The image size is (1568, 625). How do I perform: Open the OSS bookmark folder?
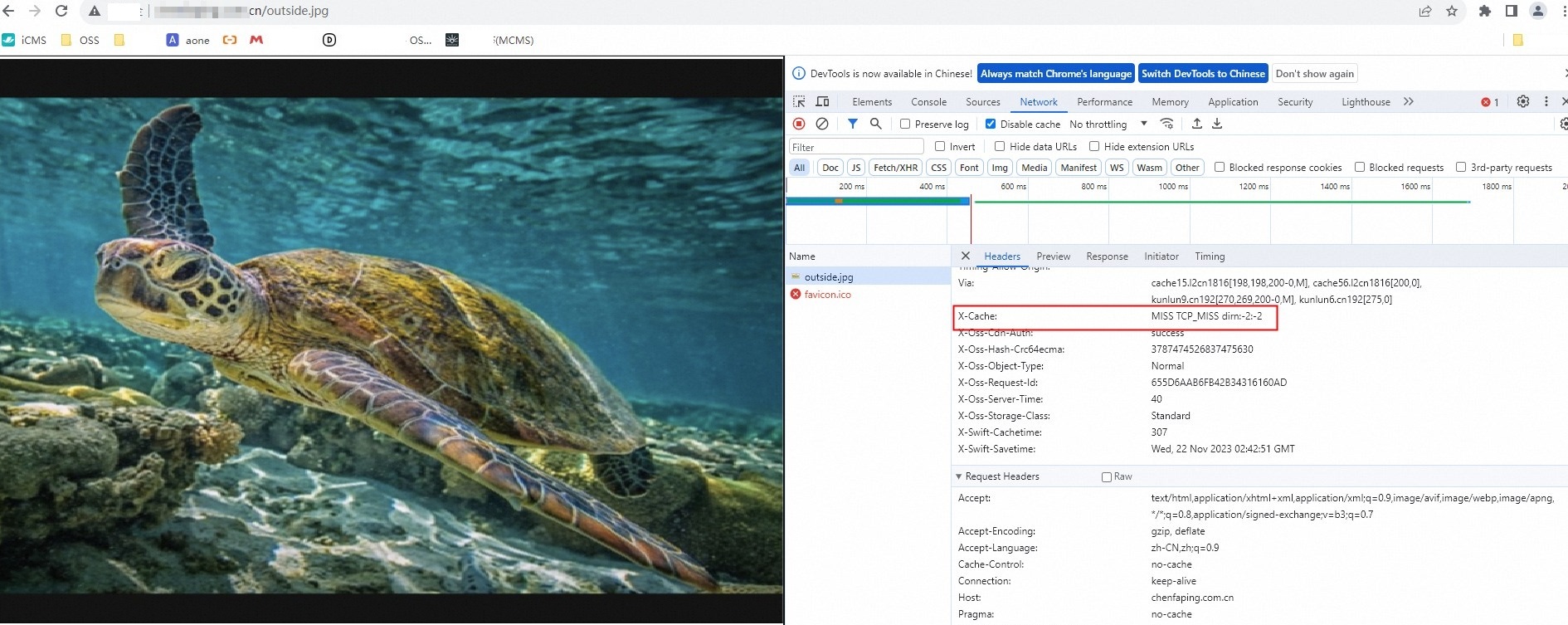(x=80, y=40)
